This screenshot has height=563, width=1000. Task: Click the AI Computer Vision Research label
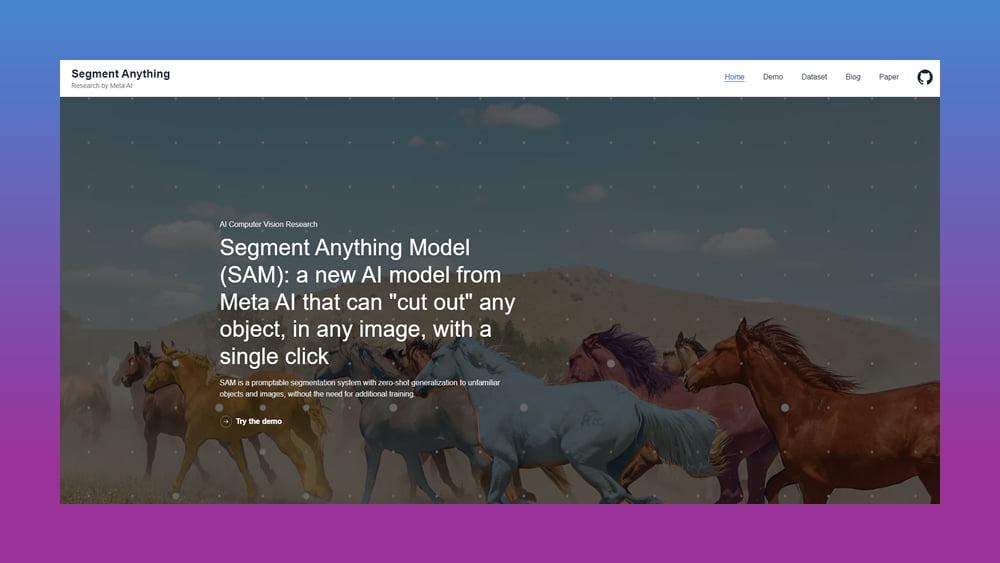(x=268, y=224)
